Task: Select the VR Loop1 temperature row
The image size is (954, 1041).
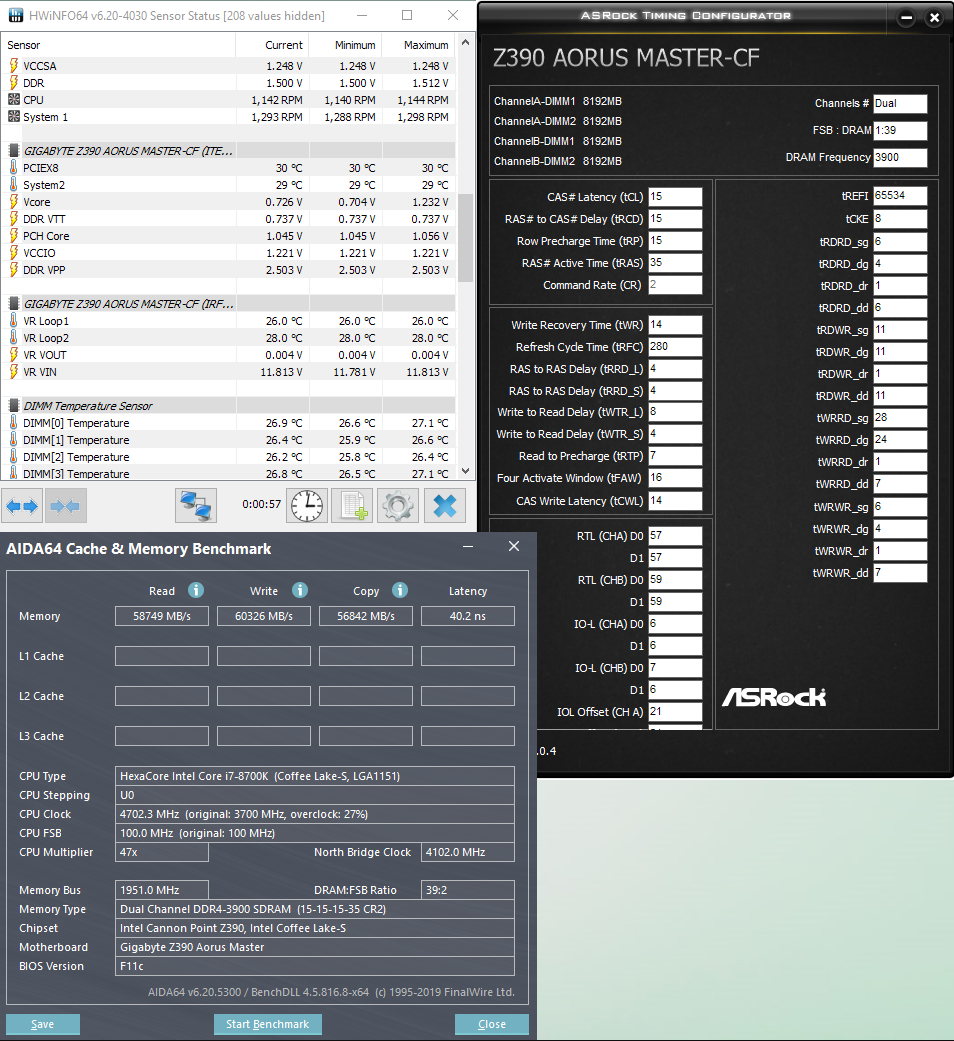Action: click(228, 321)
